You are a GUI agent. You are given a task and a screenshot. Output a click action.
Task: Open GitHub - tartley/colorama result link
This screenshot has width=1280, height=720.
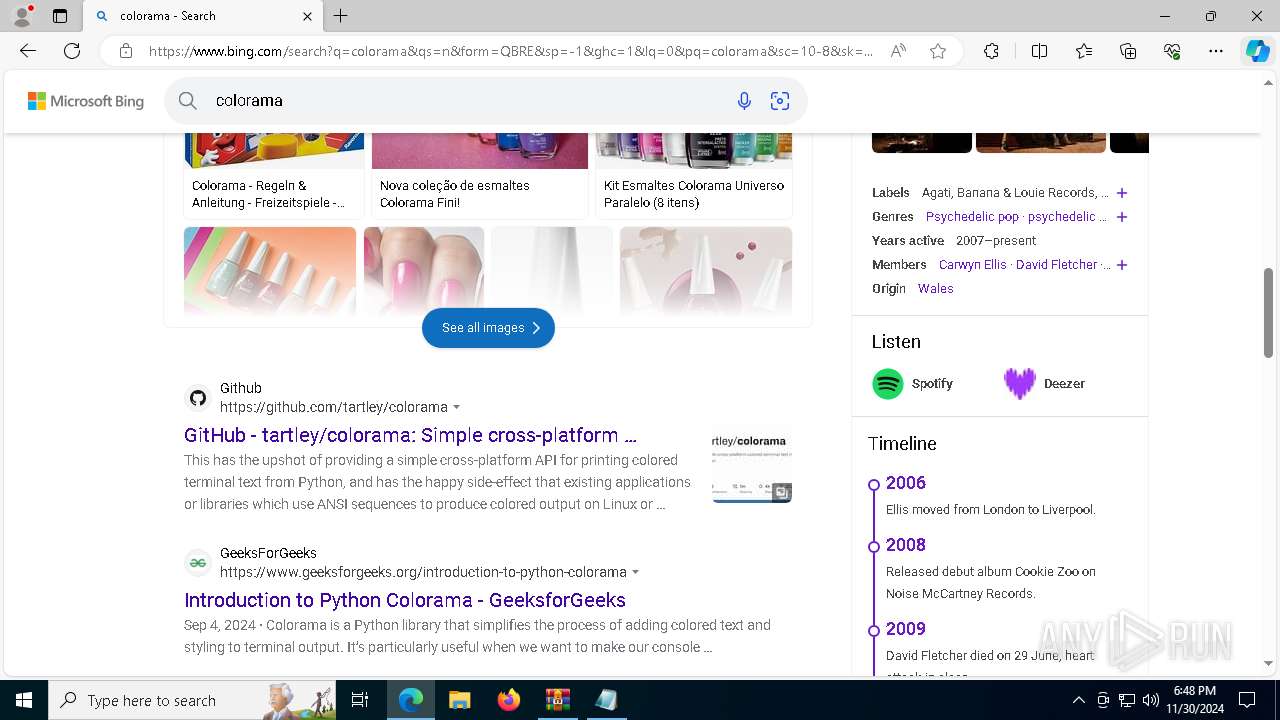[410, 435]
